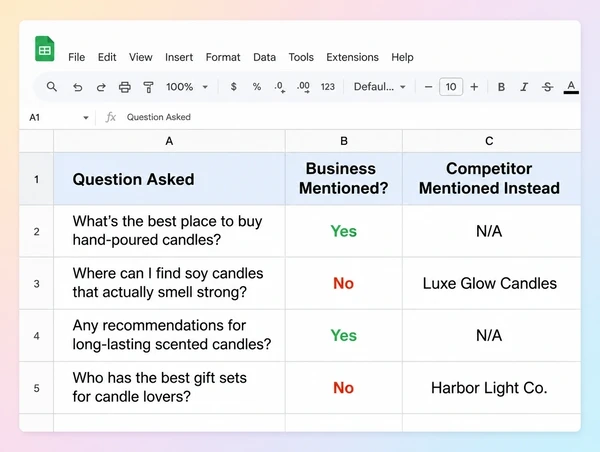Viewport: 600px width, 452px height.
Task: Select the "Yes" cell in row 2
Action: tap(344, 231)
